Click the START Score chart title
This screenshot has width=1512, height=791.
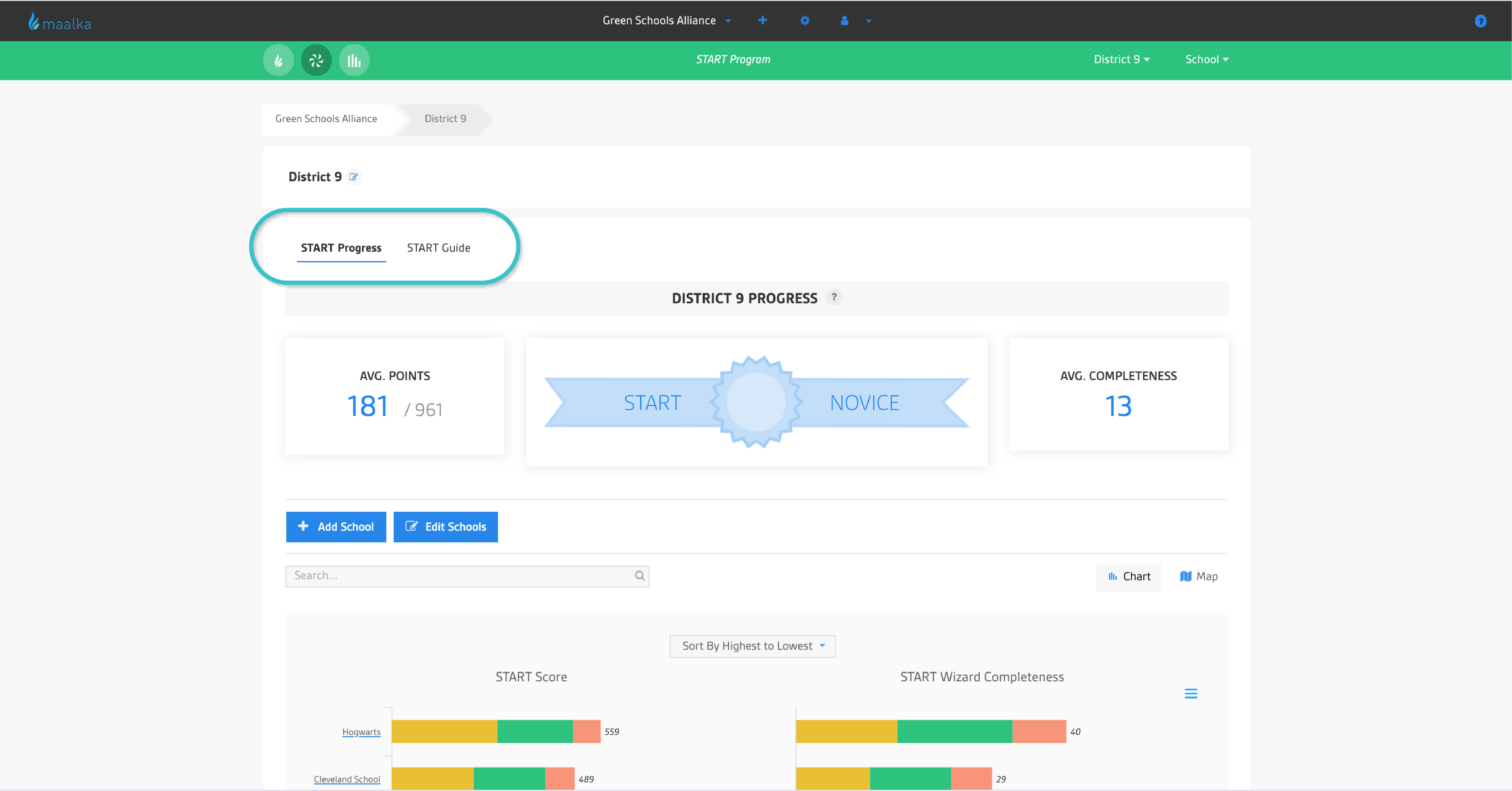click(531, 677)
